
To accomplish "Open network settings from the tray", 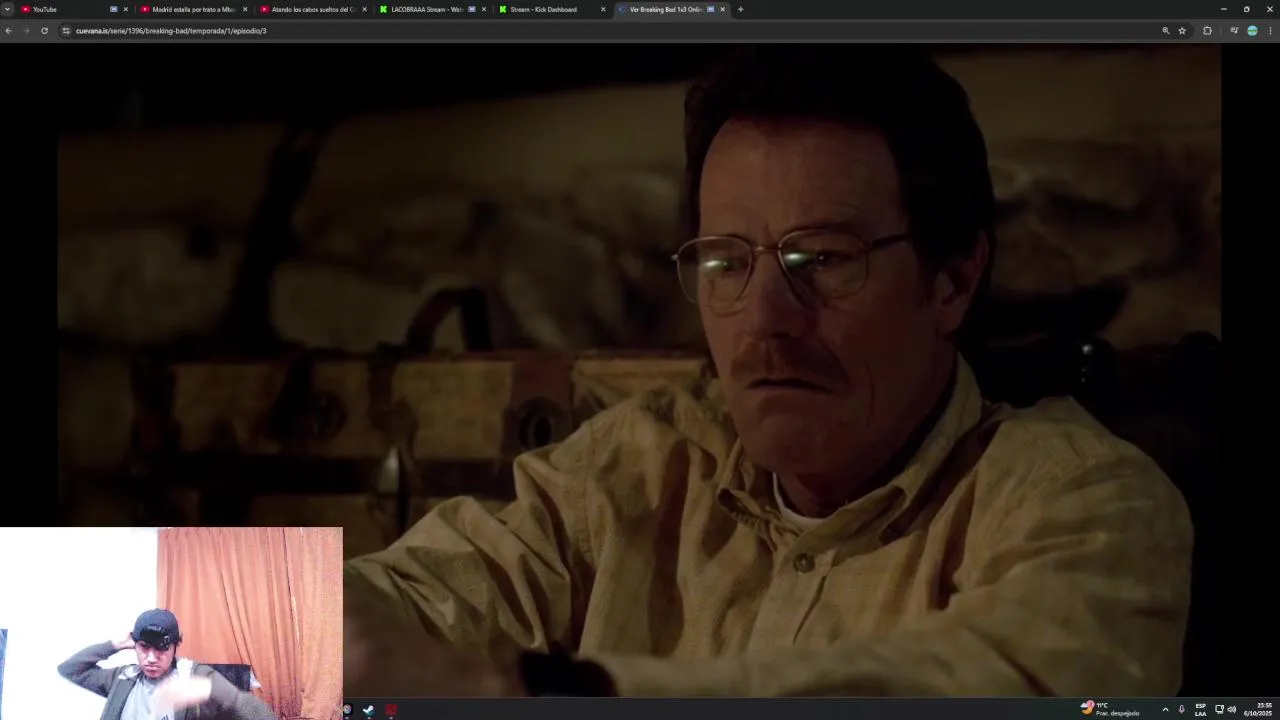I will (1219, 709).
